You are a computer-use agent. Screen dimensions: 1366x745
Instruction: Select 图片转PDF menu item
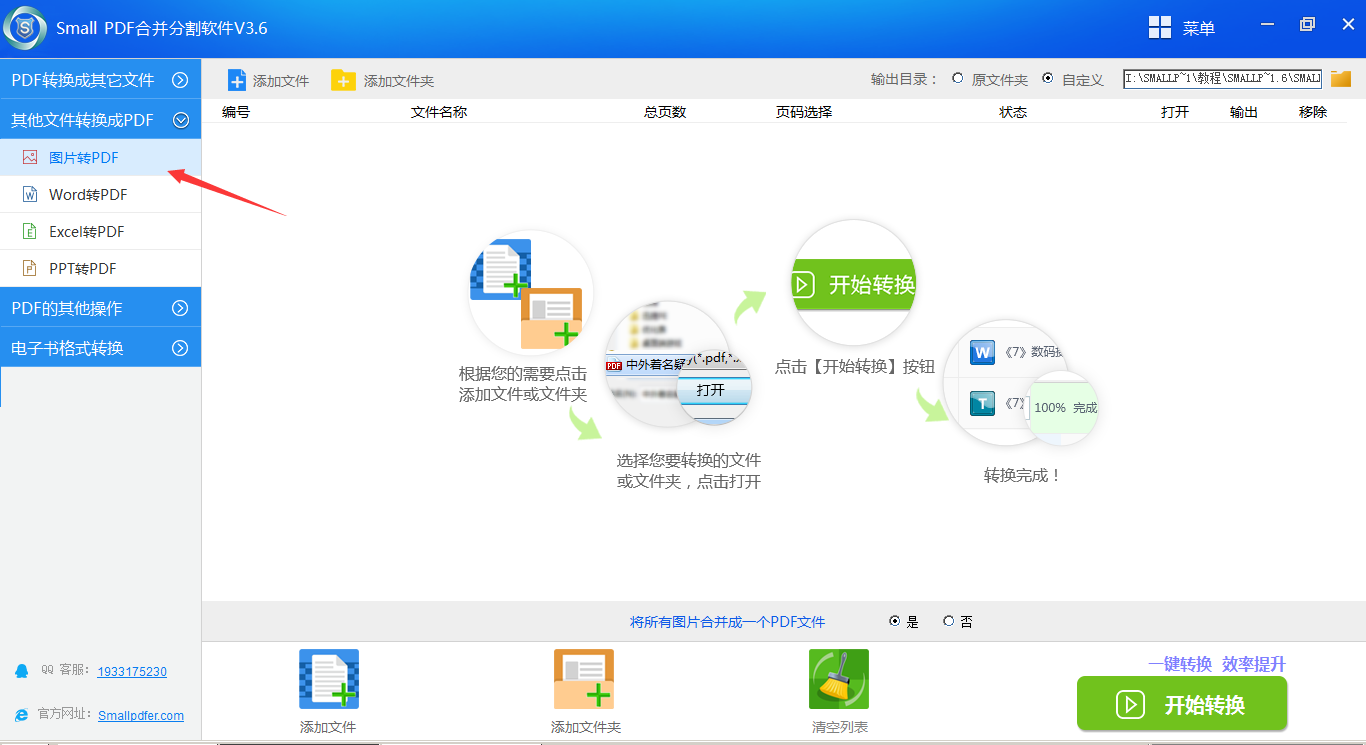pos(100,157)
